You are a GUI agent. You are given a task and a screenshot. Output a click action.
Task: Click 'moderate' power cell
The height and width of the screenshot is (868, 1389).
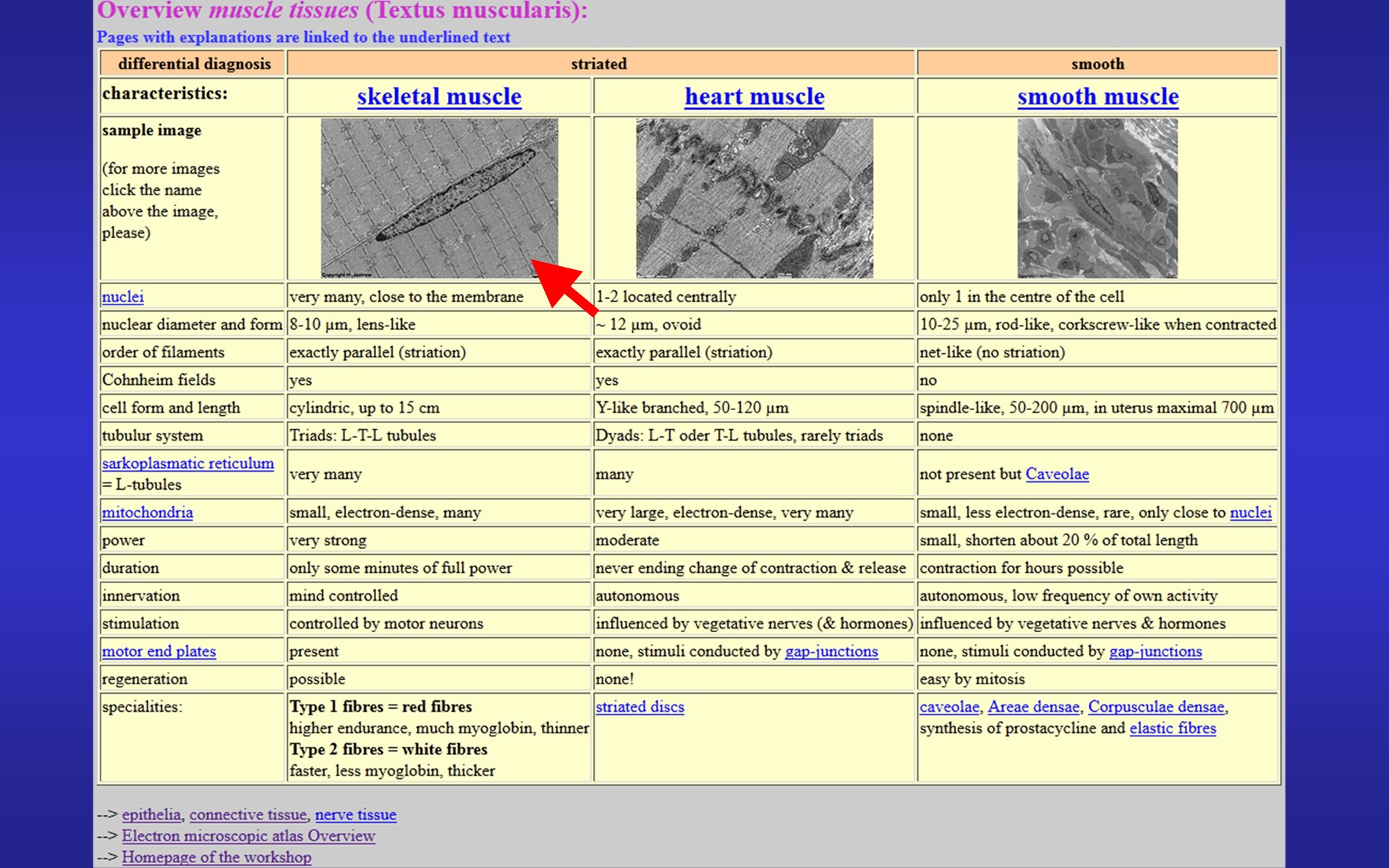coord(755,540)
